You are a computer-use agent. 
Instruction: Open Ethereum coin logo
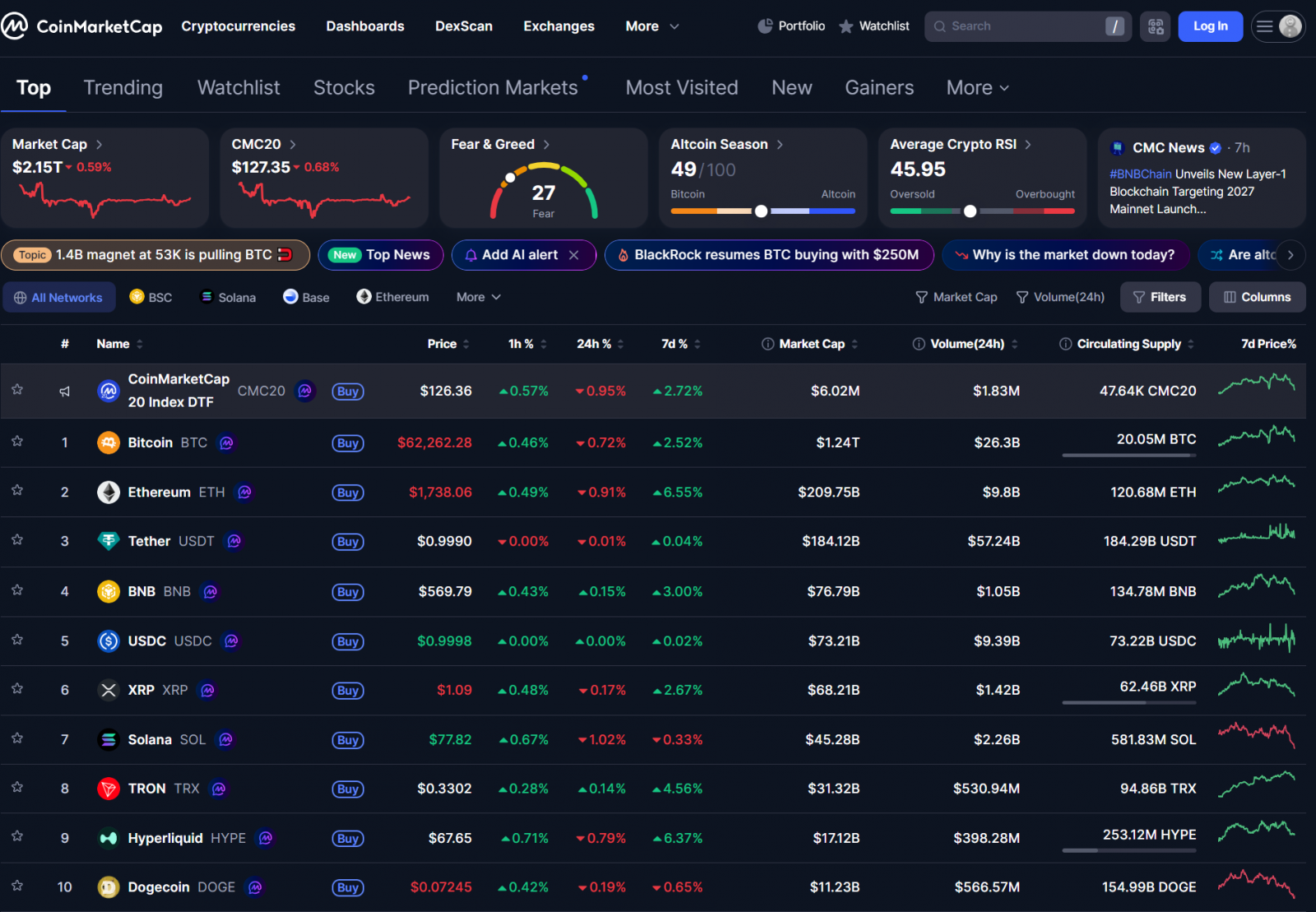point(109,492)
